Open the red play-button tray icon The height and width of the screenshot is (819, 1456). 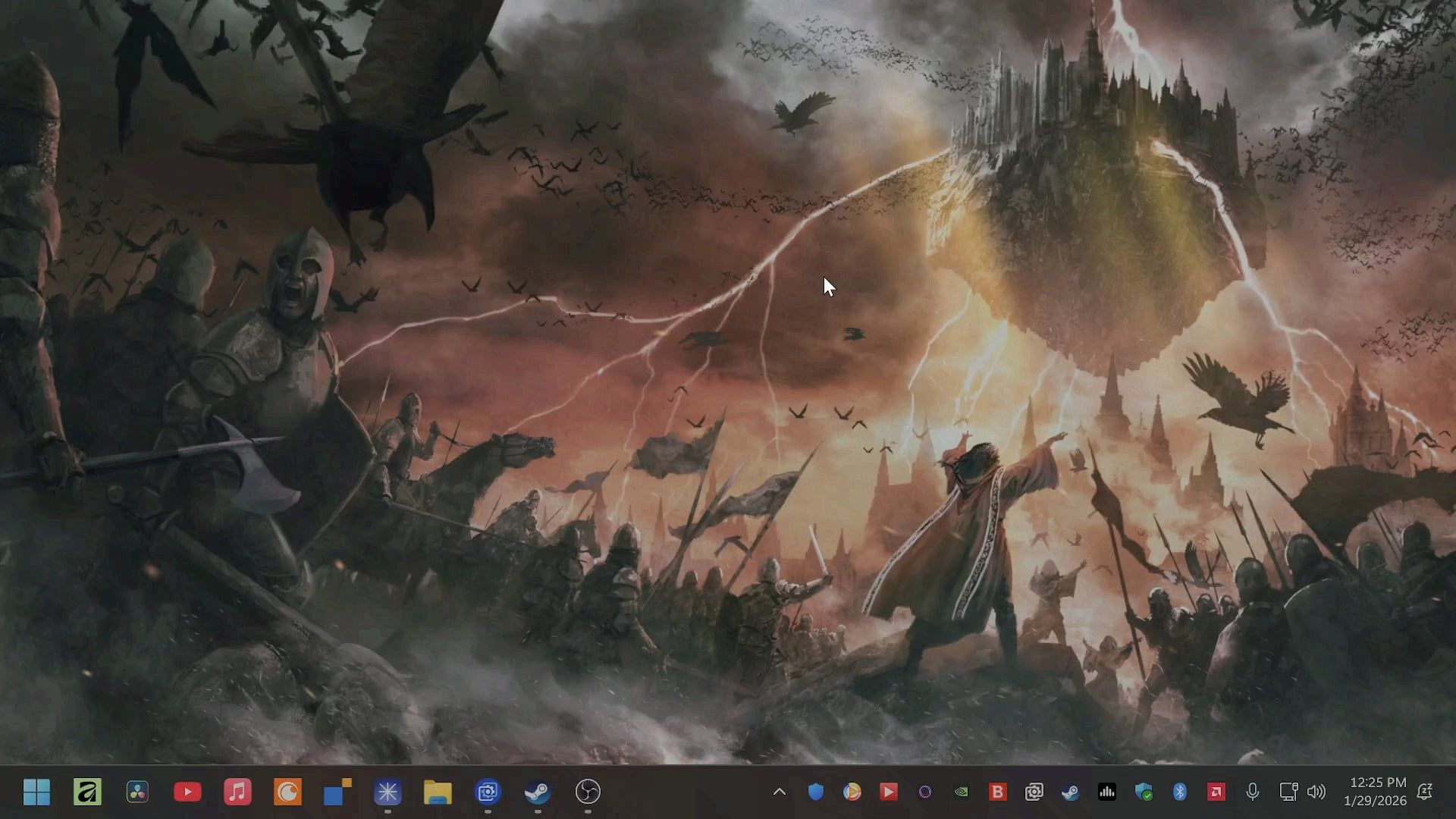coord(888,792)
